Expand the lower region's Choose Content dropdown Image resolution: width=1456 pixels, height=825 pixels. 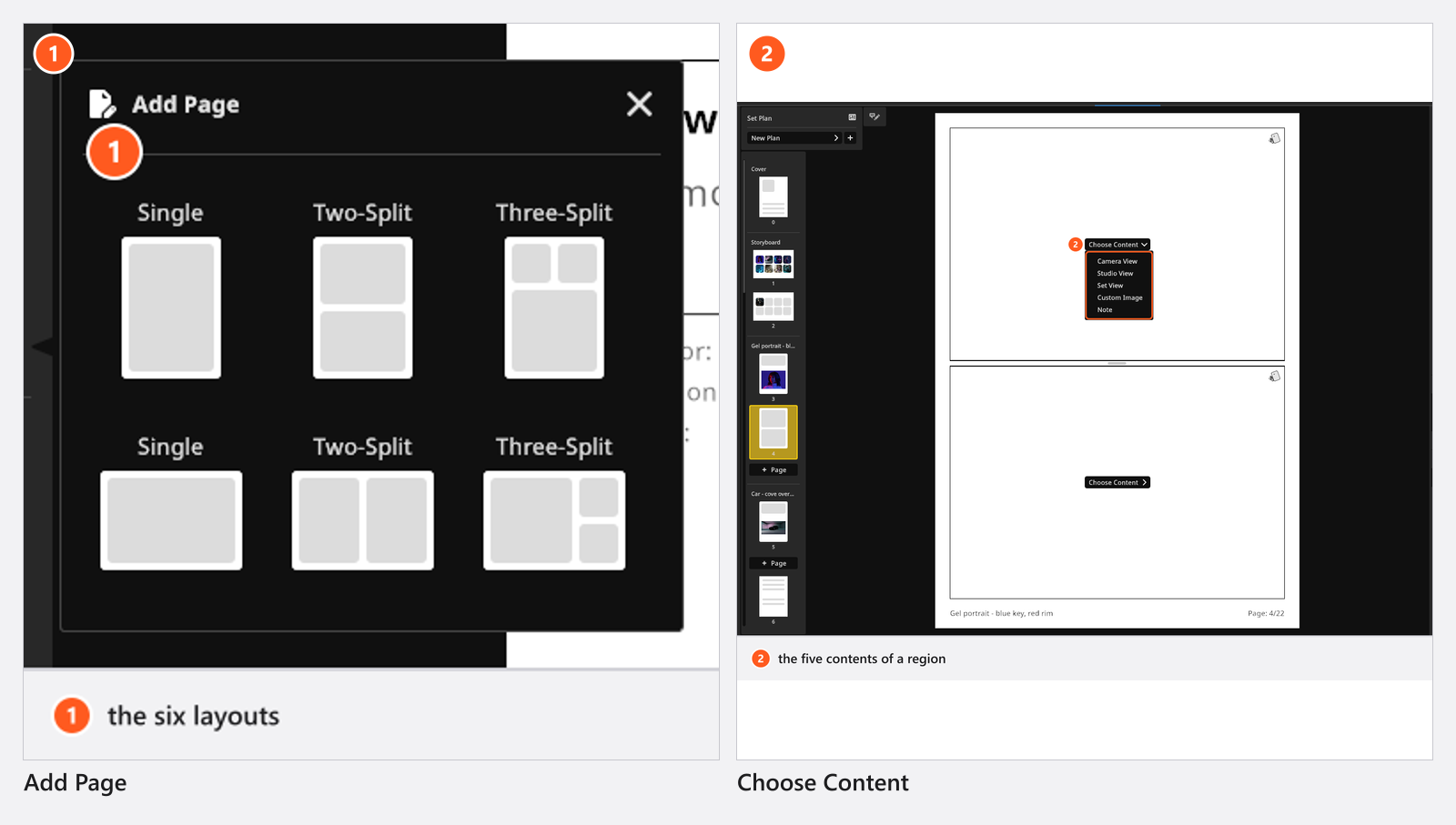(x=1117, y=482)
